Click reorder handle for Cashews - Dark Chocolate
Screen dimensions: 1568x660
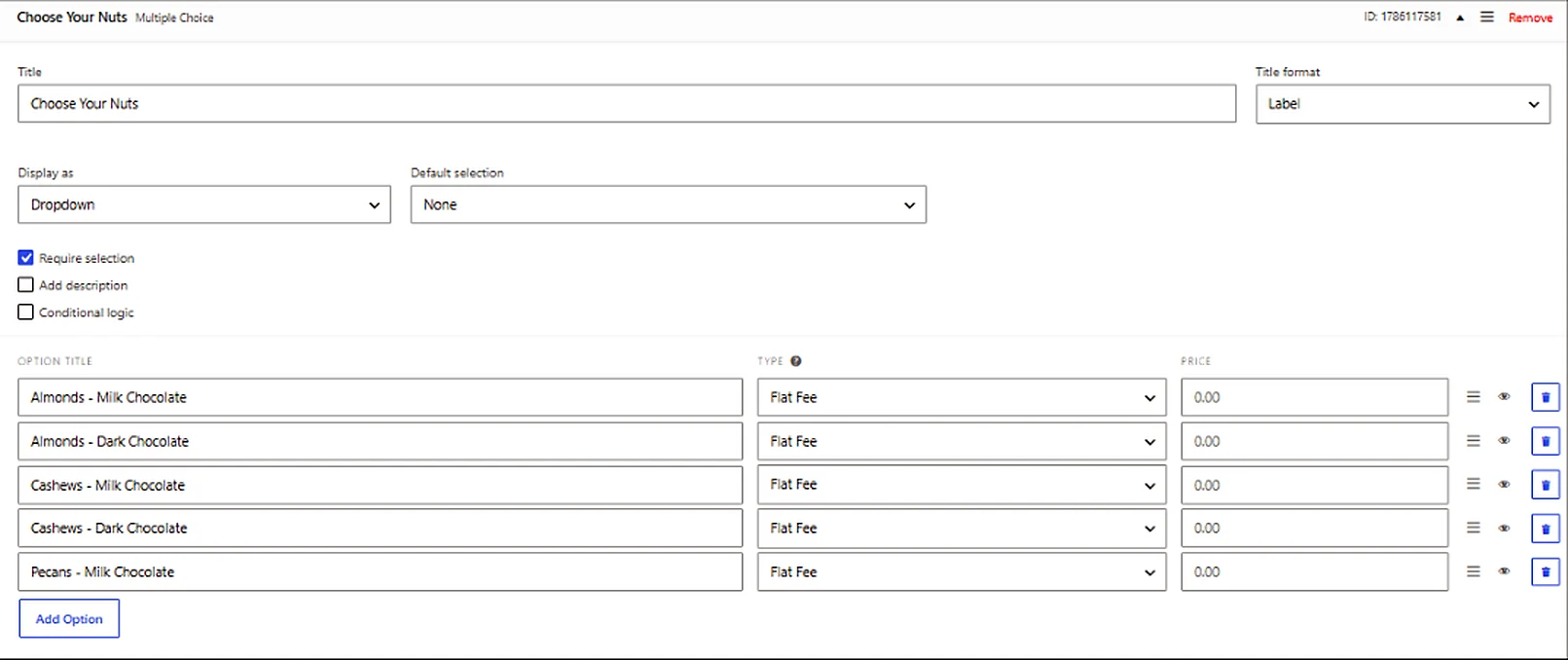point(1474,528)
